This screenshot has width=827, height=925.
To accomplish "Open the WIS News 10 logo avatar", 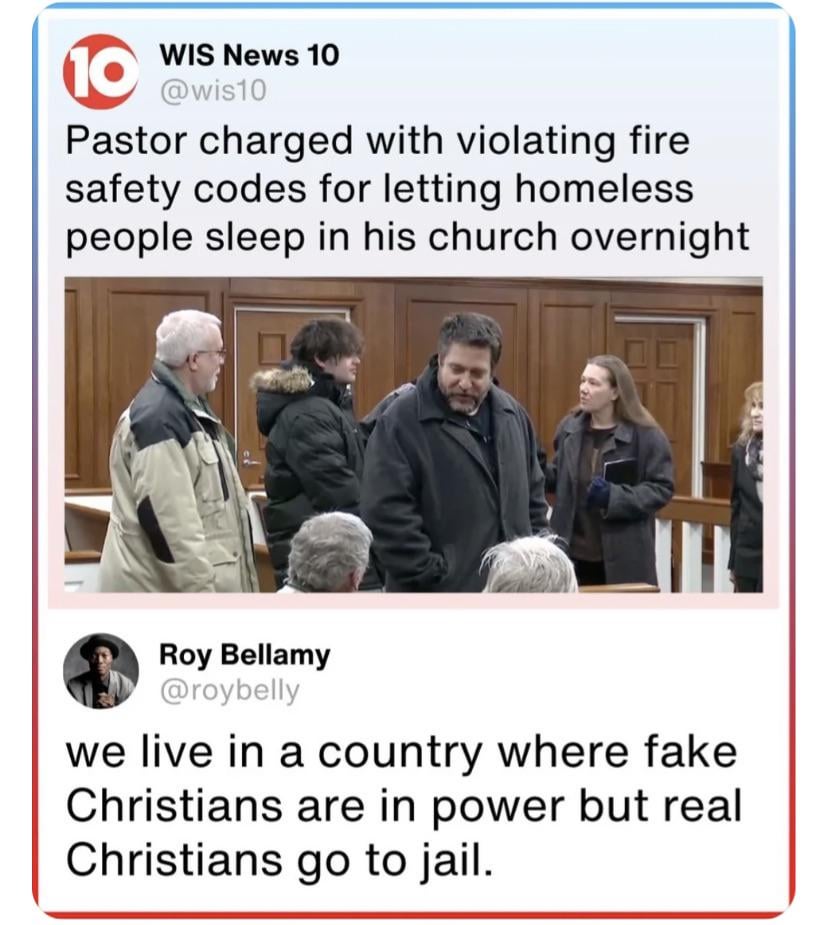I will point(100,72).
